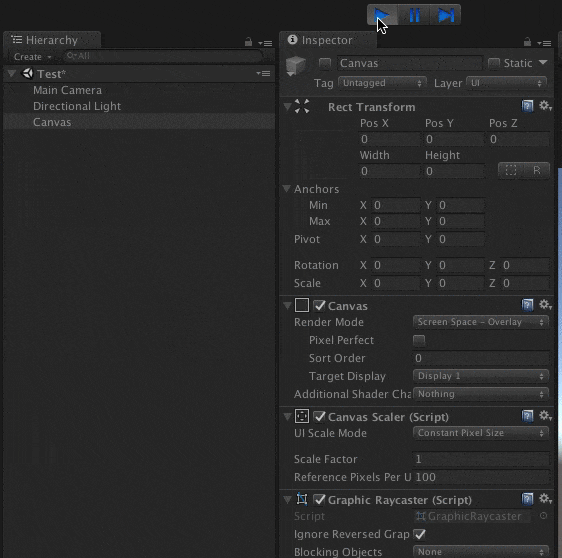562x558 pixels.
Task: Click the Pos X value field
Action: (390, 139)
